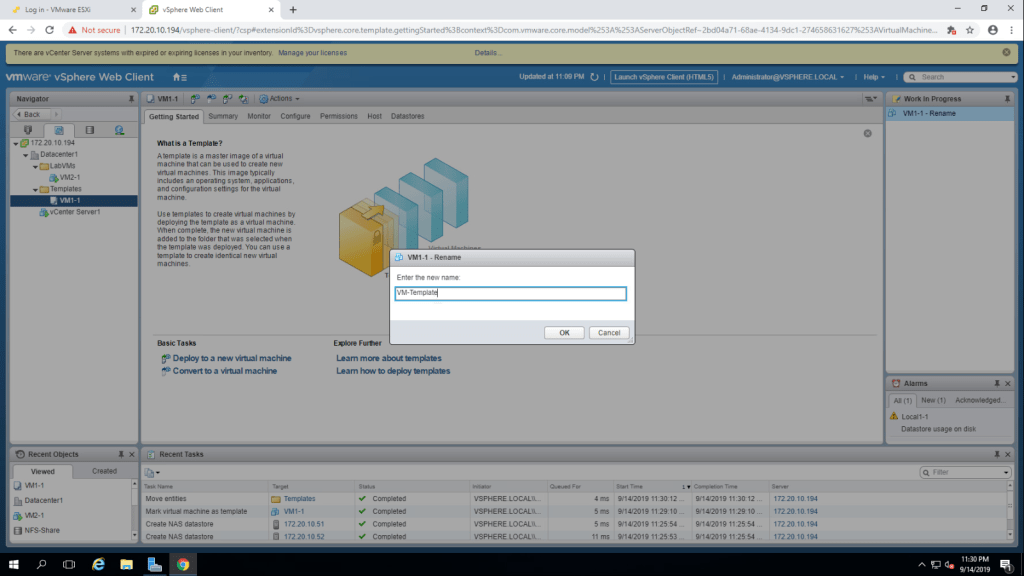Click the new name text field
Image resolution: width=1024 pixels, height=576 pixels.
510,293
